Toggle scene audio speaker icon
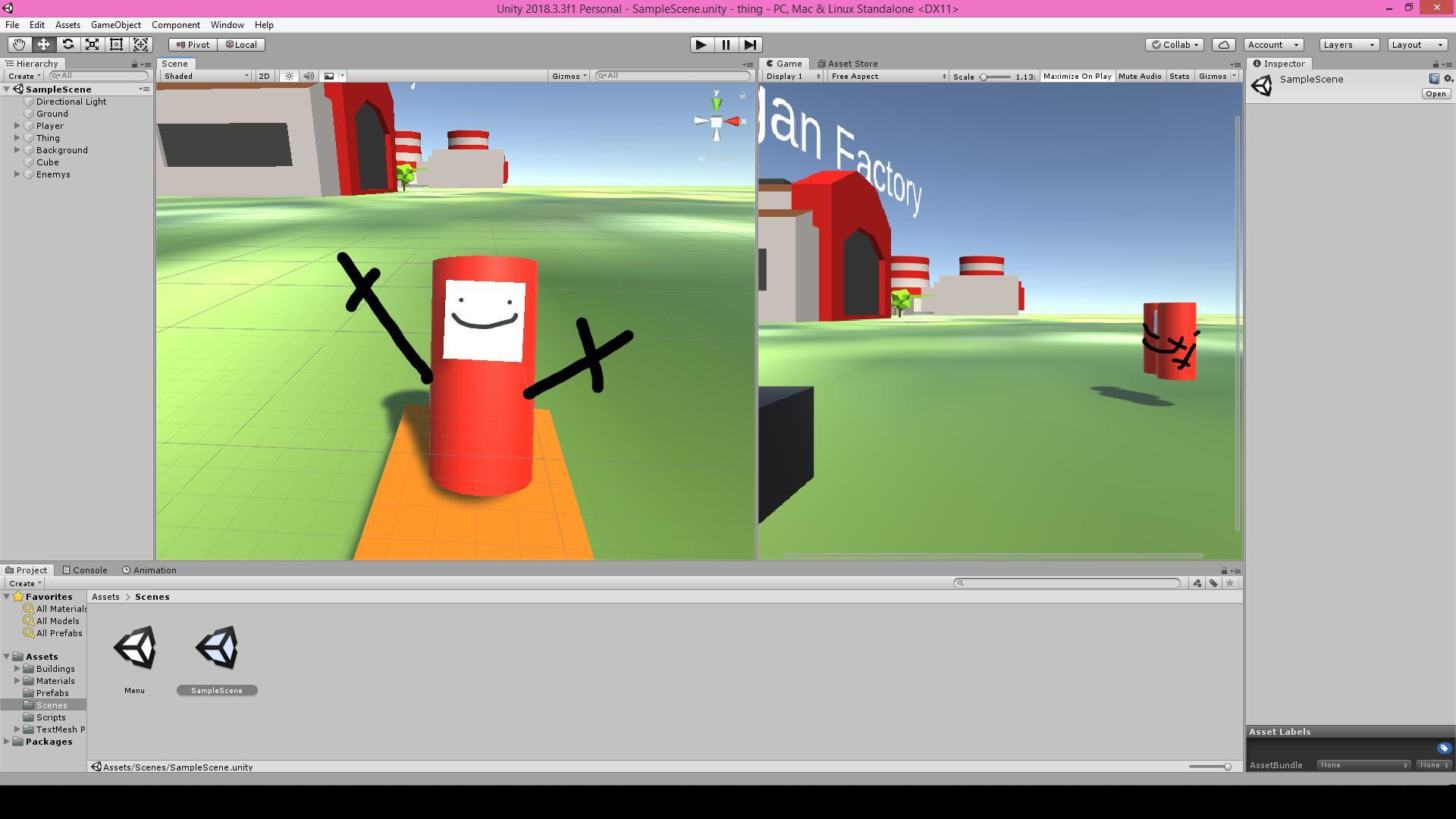 309,76
